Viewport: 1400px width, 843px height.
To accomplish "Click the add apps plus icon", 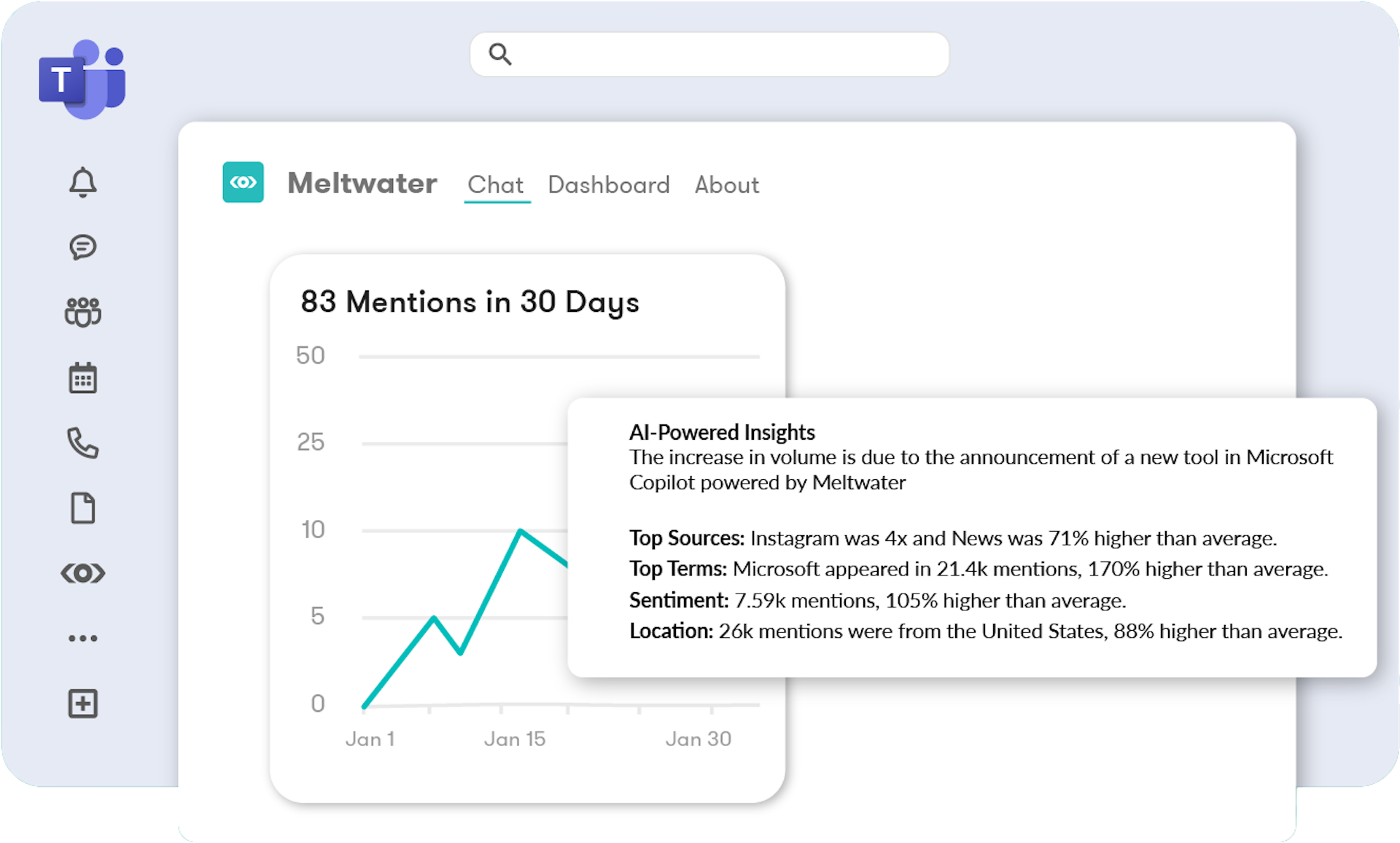I will 83,704.
